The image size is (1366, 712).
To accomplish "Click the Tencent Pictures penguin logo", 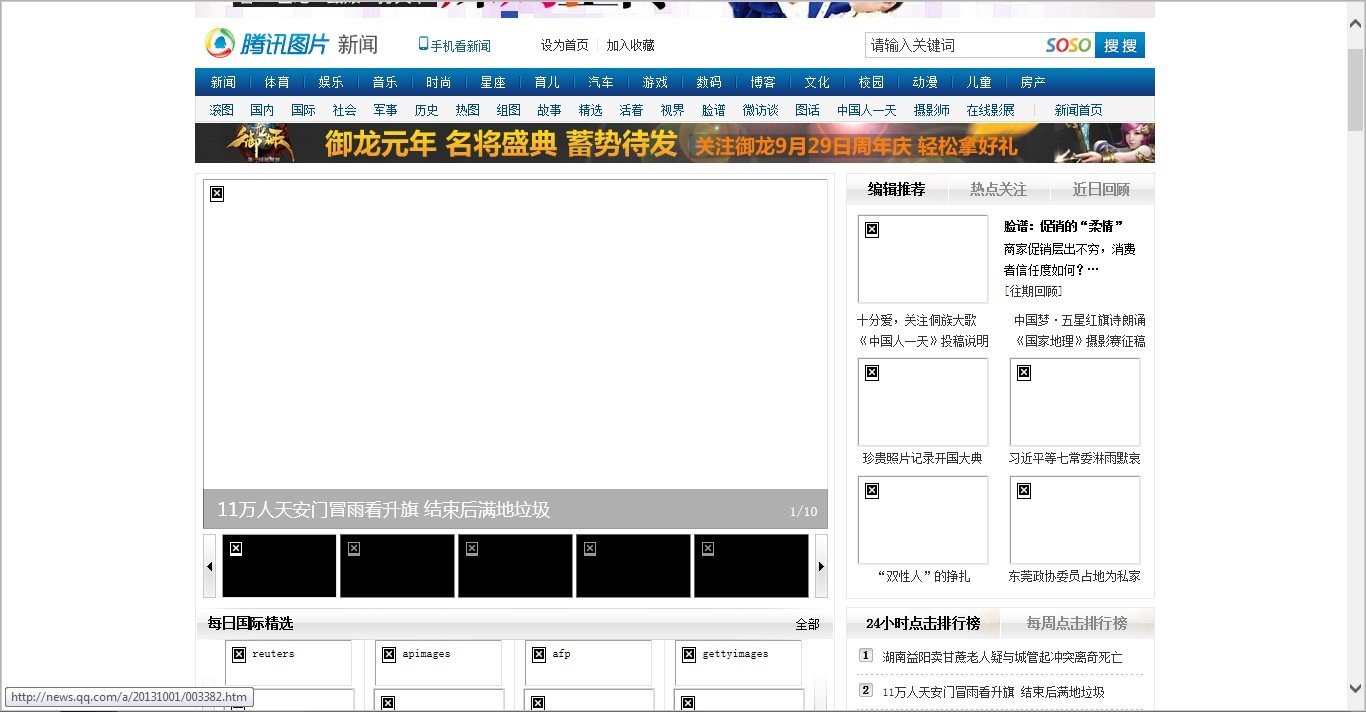I will click(220, 44).
